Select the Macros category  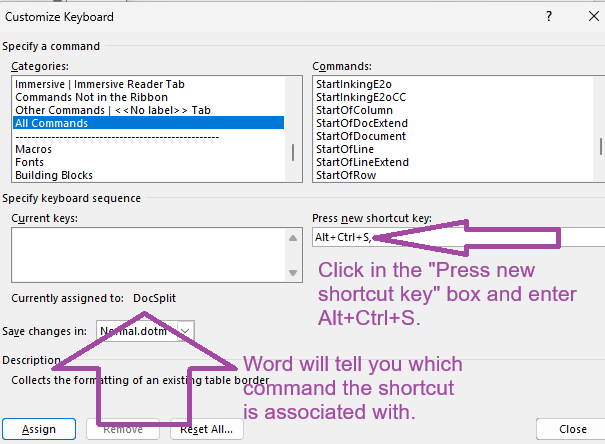click(149, 149)
